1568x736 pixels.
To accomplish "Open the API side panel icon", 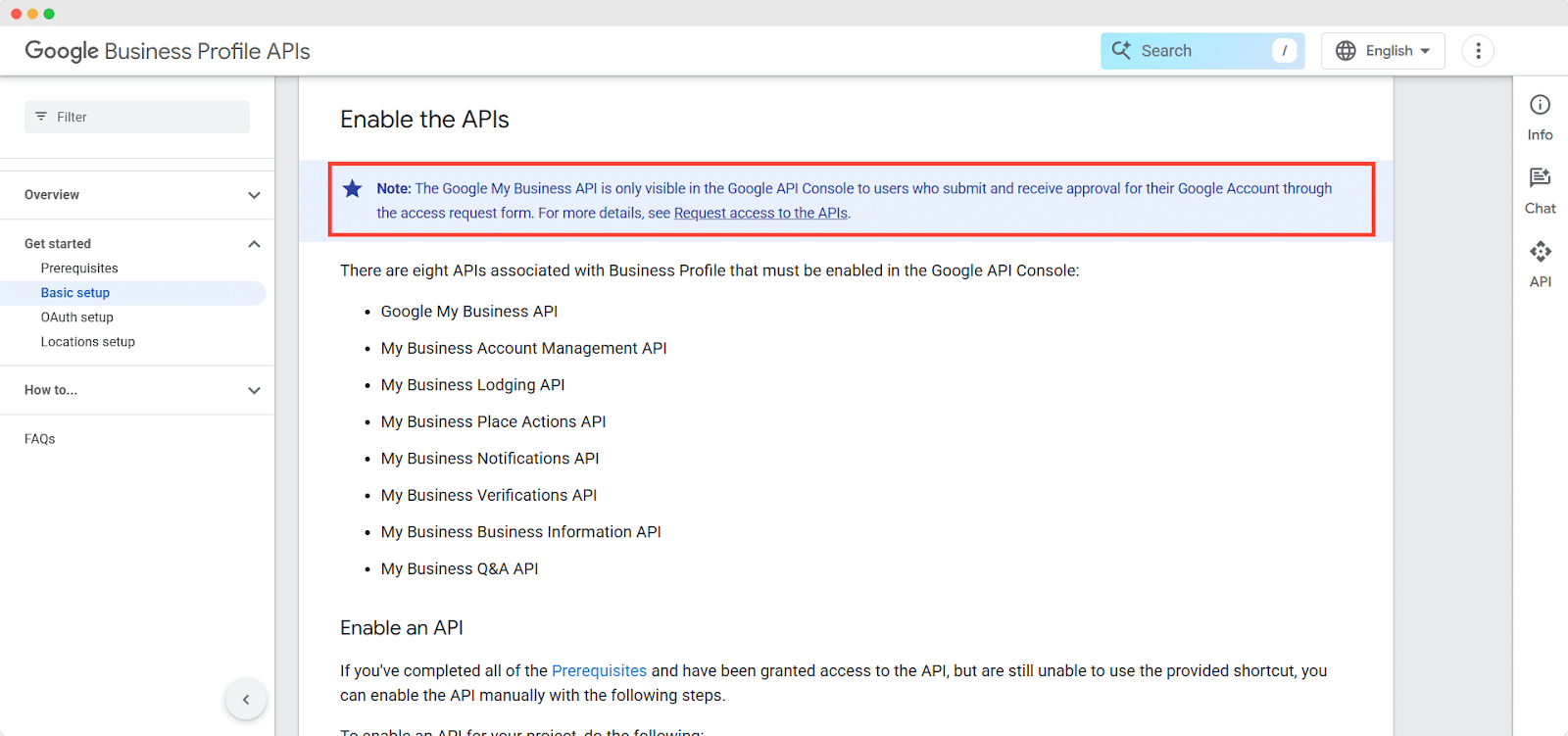I will 1540,252.
